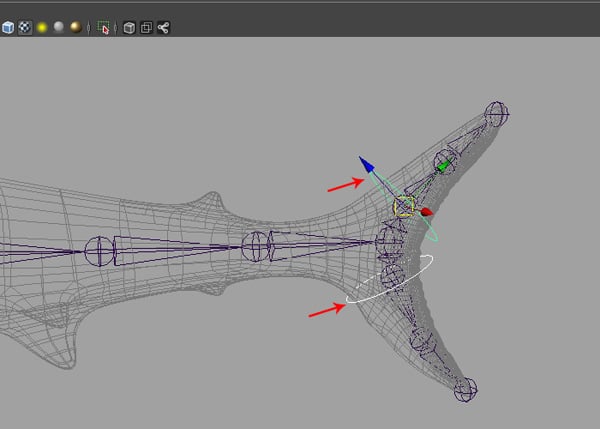Select the middle spine joint sphere

(x=256, y=247)
